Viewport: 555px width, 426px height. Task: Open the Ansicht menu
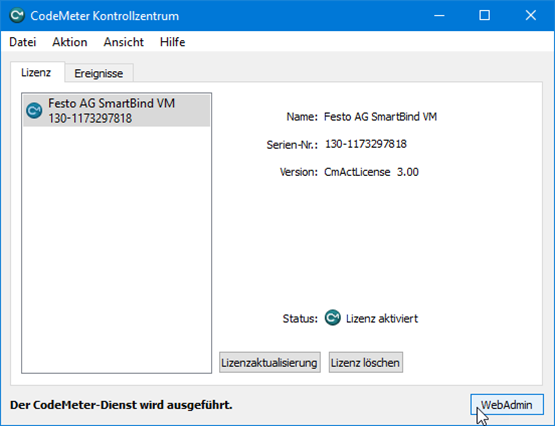(x=124, y=42)
